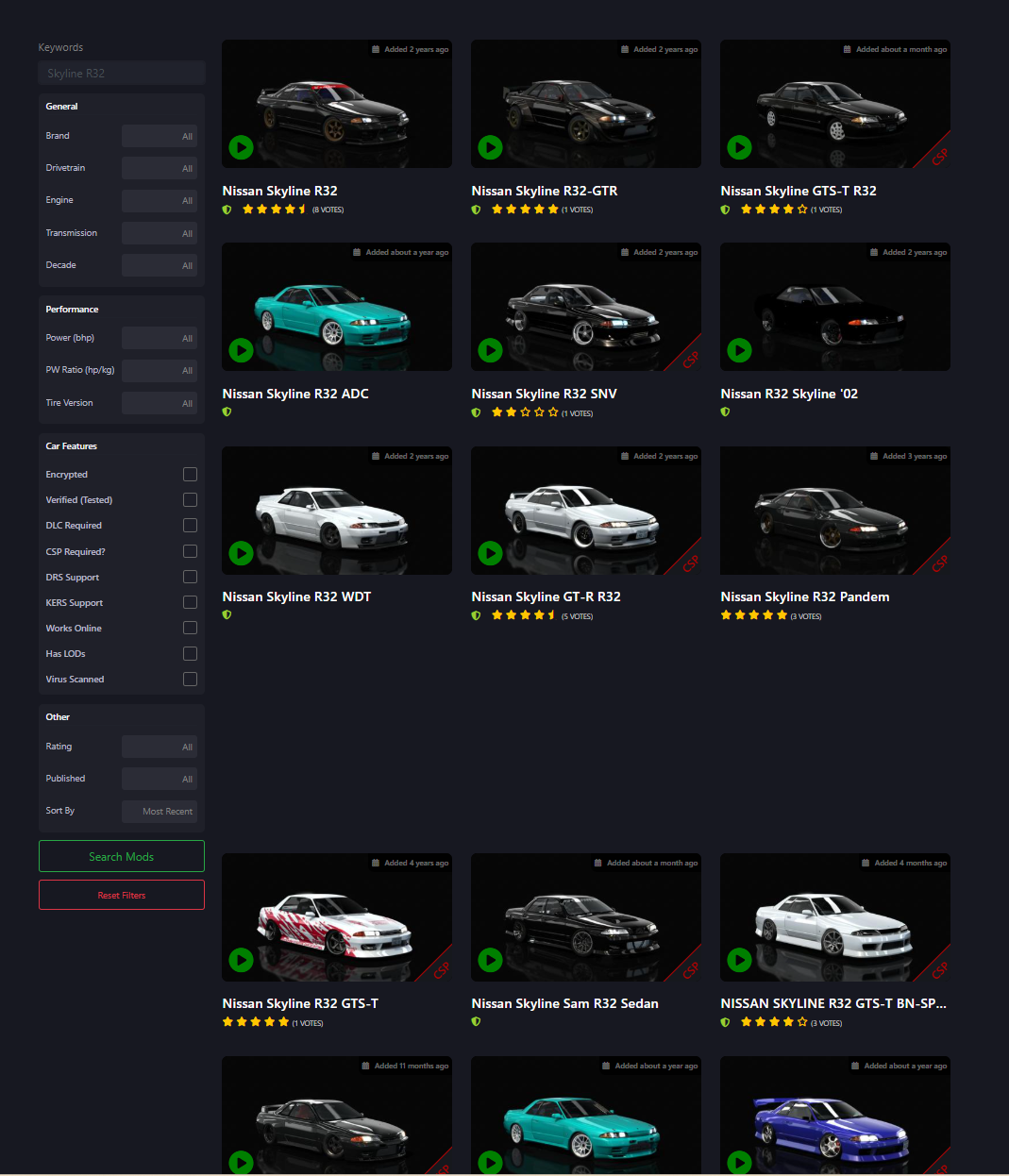Click the 'Car Features' section heading
Image resolution: width=1009 pixels, height=1176 pixels.
[71, 445]
